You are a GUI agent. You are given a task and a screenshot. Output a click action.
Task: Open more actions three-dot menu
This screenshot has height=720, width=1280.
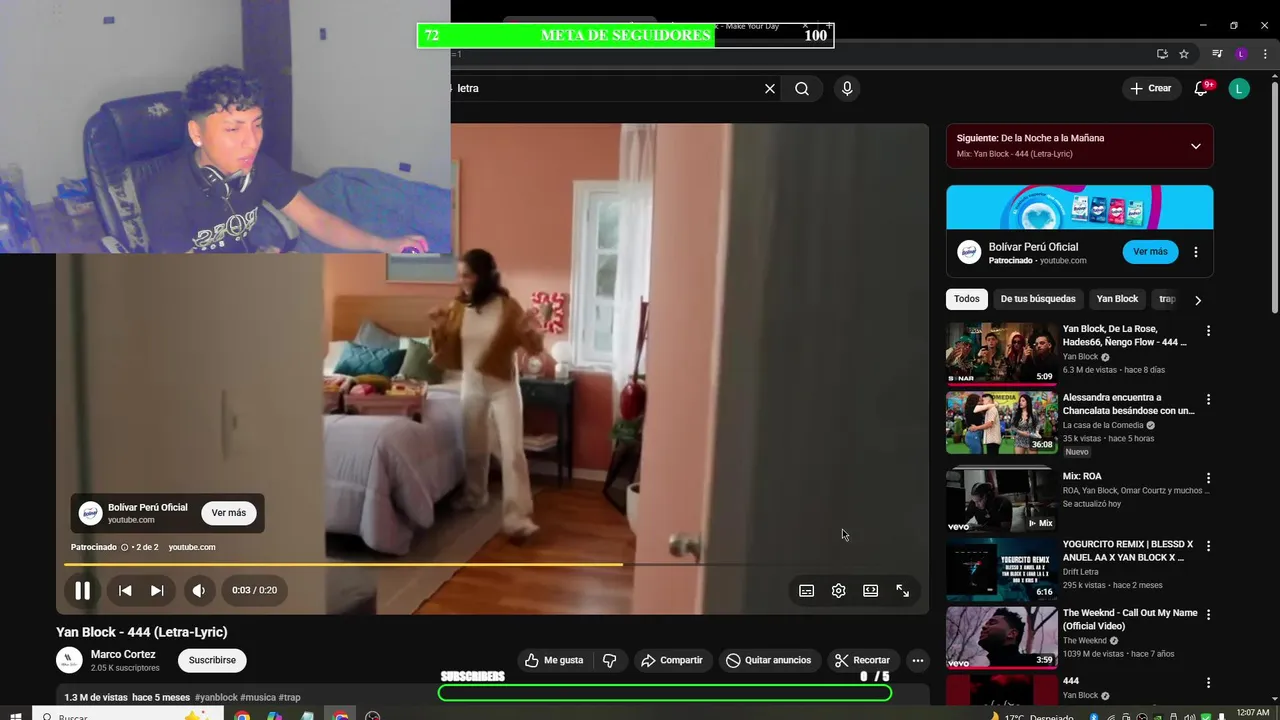click(x=917, y=660)
